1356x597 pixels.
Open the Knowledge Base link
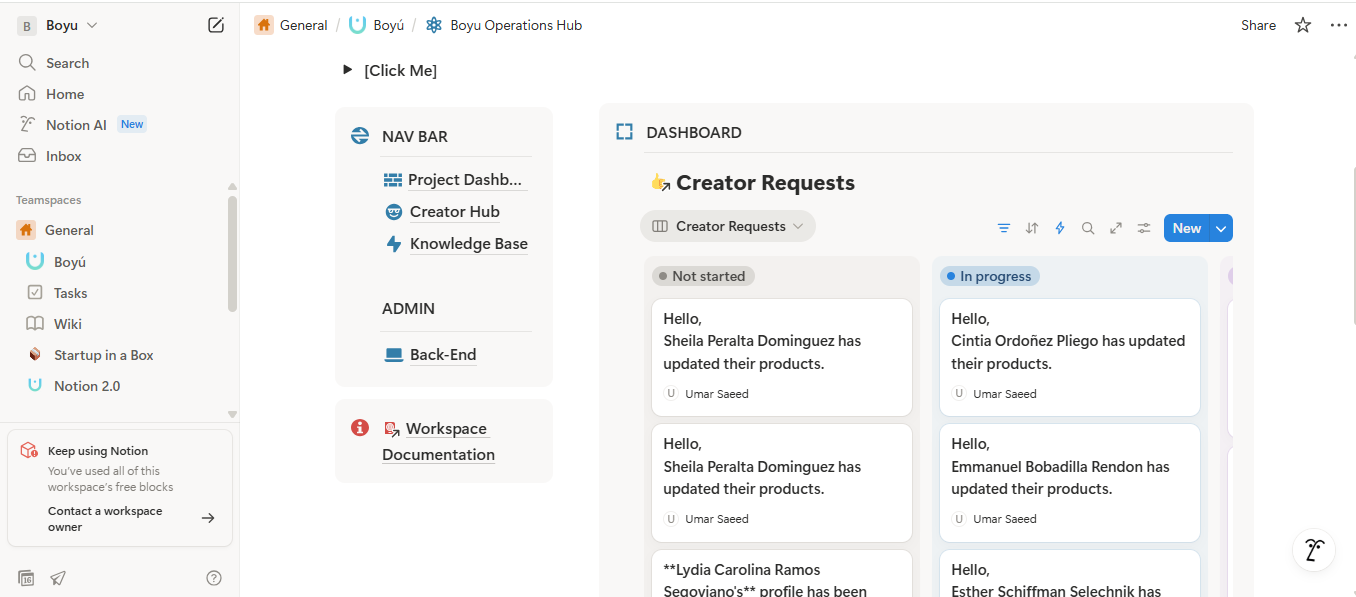coord(468,244)
